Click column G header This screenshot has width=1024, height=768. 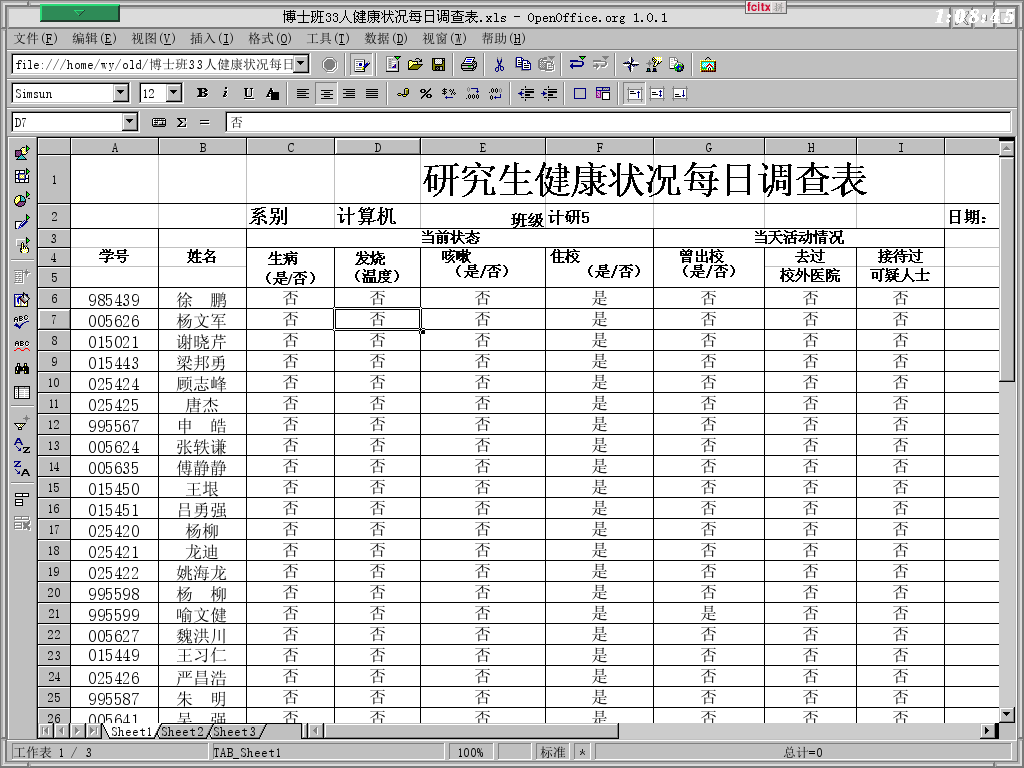tap(708, 147)
